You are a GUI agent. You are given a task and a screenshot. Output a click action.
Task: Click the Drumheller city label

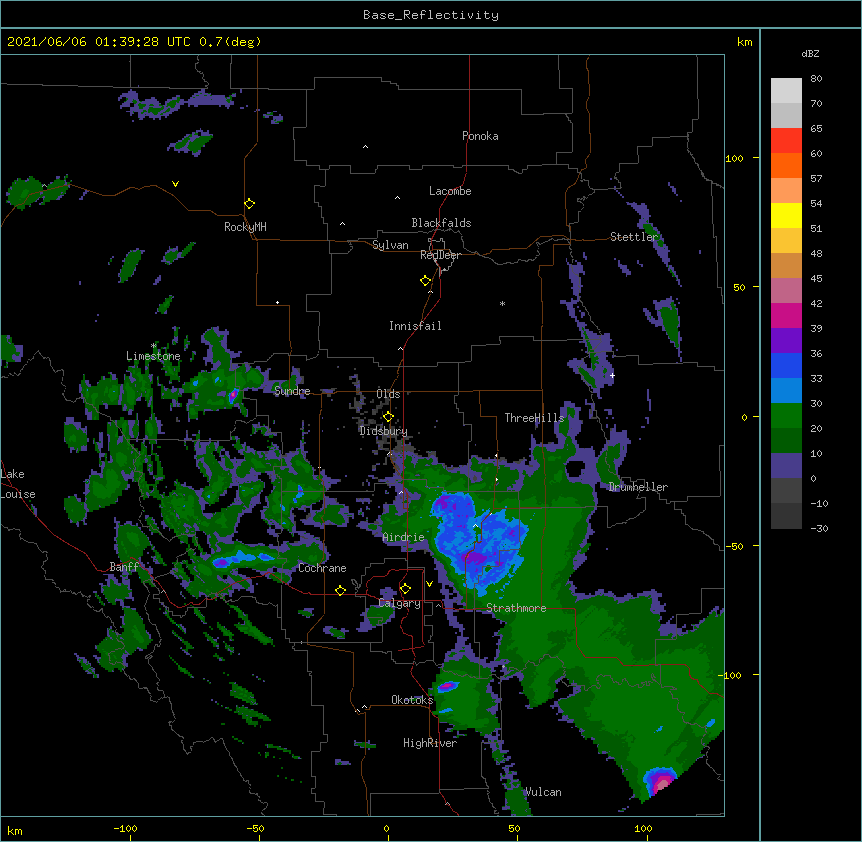(x=638, y=487)
